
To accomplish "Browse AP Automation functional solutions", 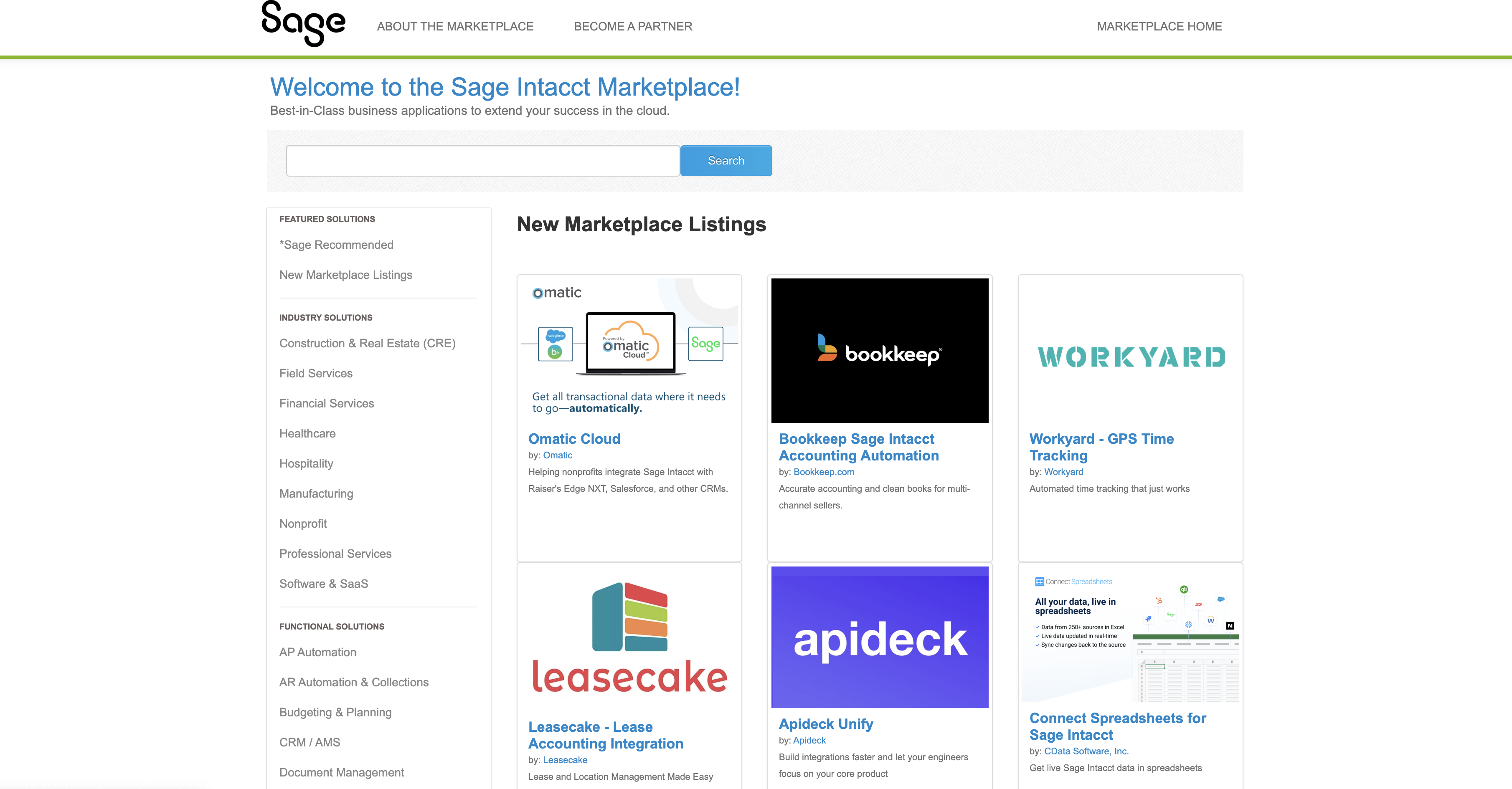I will [x=317, y=652].
